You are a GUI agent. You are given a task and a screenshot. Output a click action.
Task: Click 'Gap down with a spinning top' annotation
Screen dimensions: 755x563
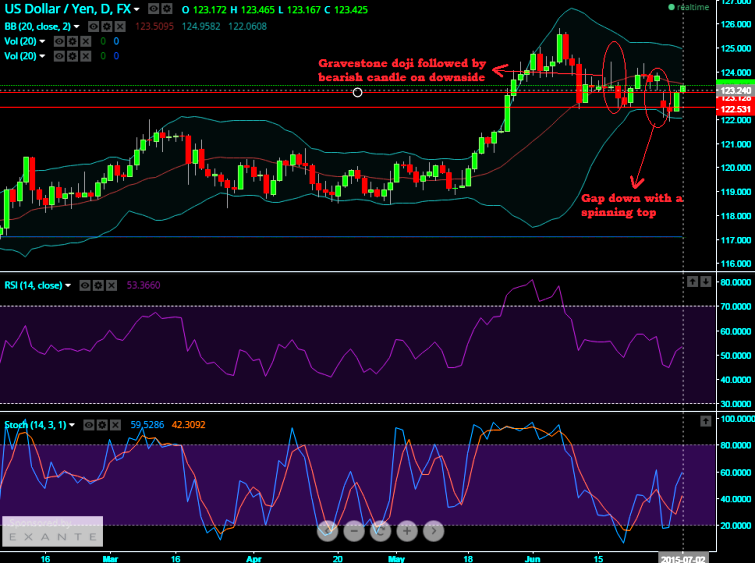point(632,205)
